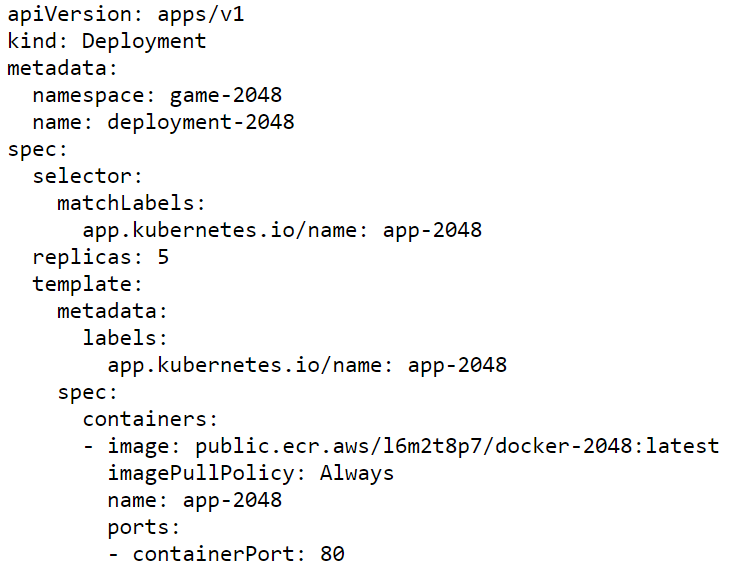
Task: Click the name value deployment-2048
Action: tap(201, 123)
